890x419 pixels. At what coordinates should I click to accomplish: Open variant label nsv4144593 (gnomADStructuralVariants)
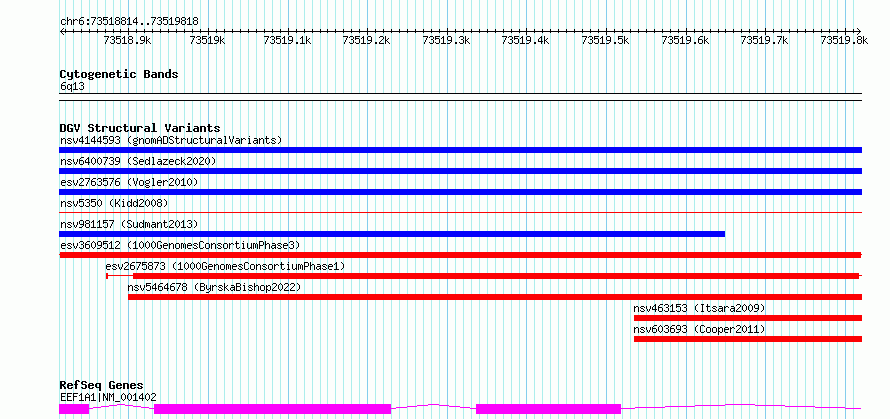[171, 140]
